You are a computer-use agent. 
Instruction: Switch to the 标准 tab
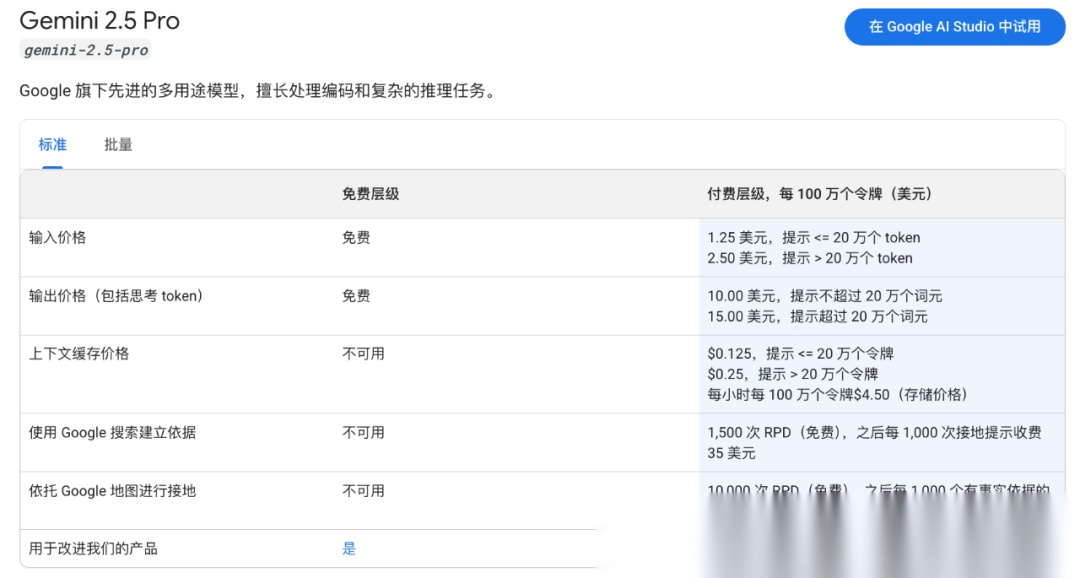(x=52, y=145)
